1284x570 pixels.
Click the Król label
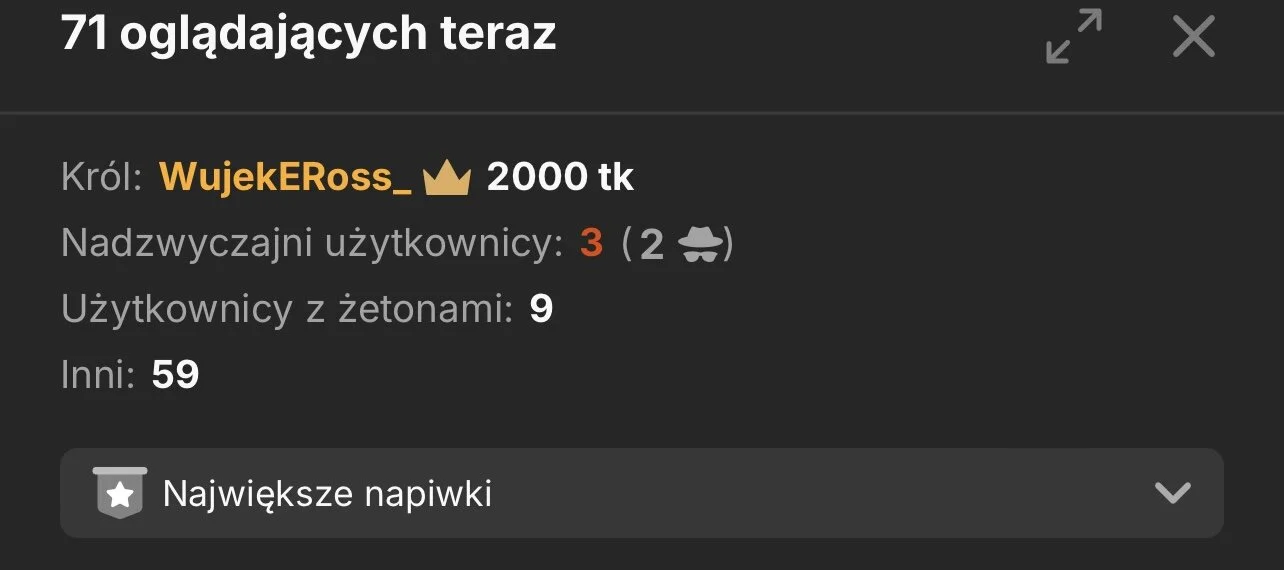[x=103, y=178]
